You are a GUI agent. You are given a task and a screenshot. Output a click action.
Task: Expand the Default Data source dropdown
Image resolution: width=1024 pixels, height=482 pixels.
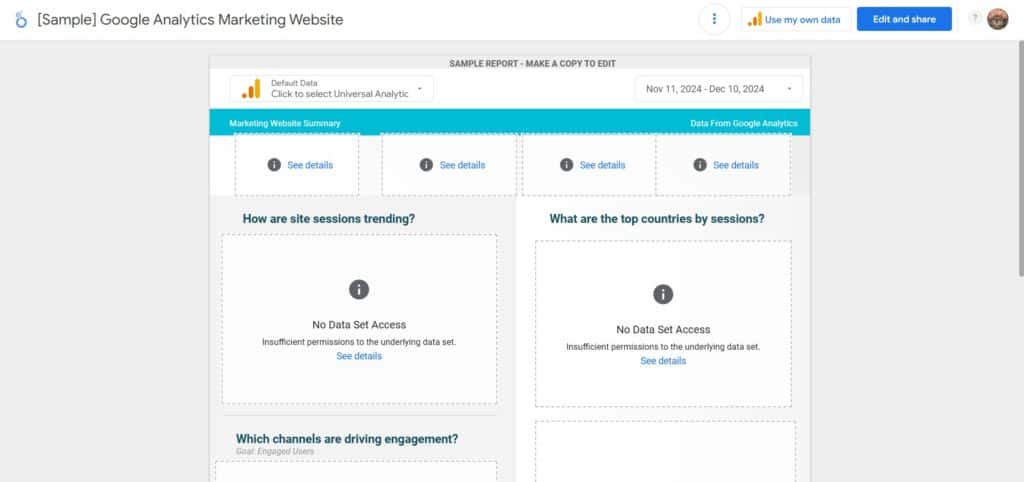419,88
